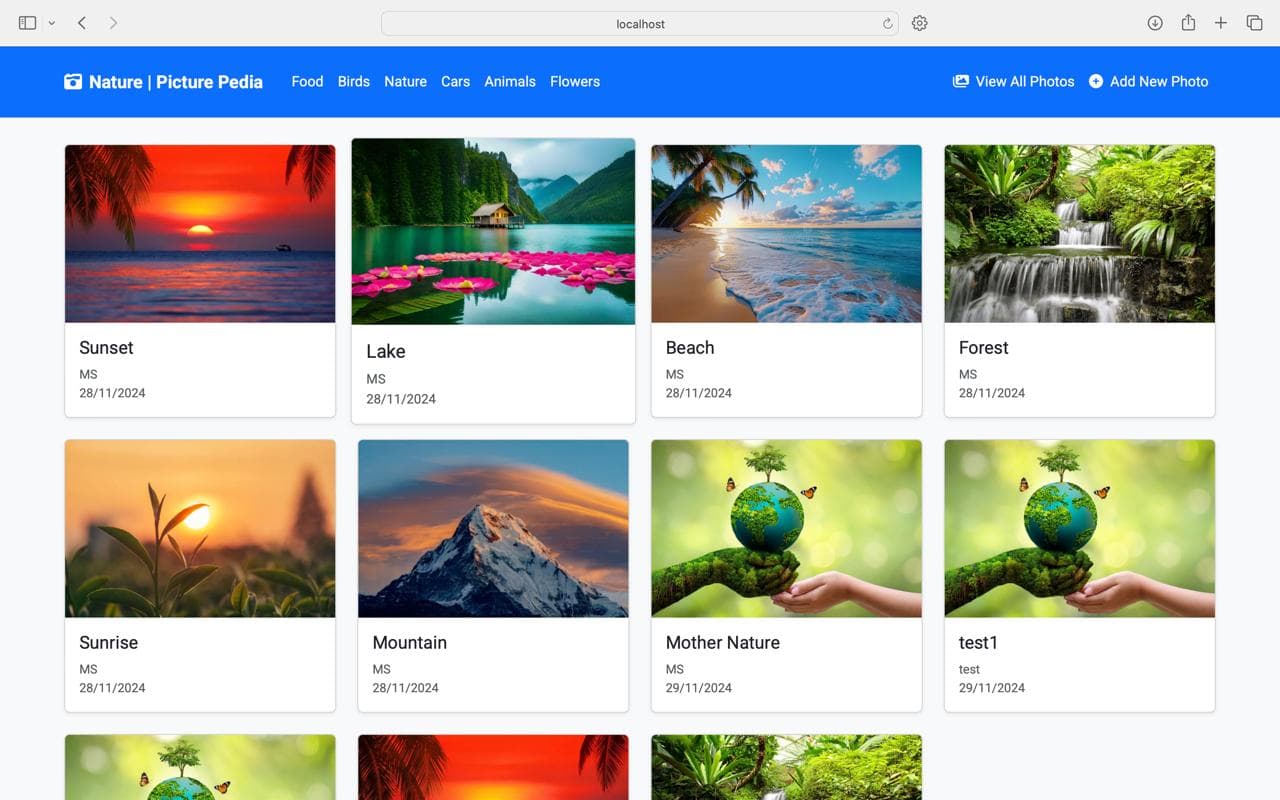Select the Food category
Viewport: 1280px width, 800px height.
pos(307,82)
